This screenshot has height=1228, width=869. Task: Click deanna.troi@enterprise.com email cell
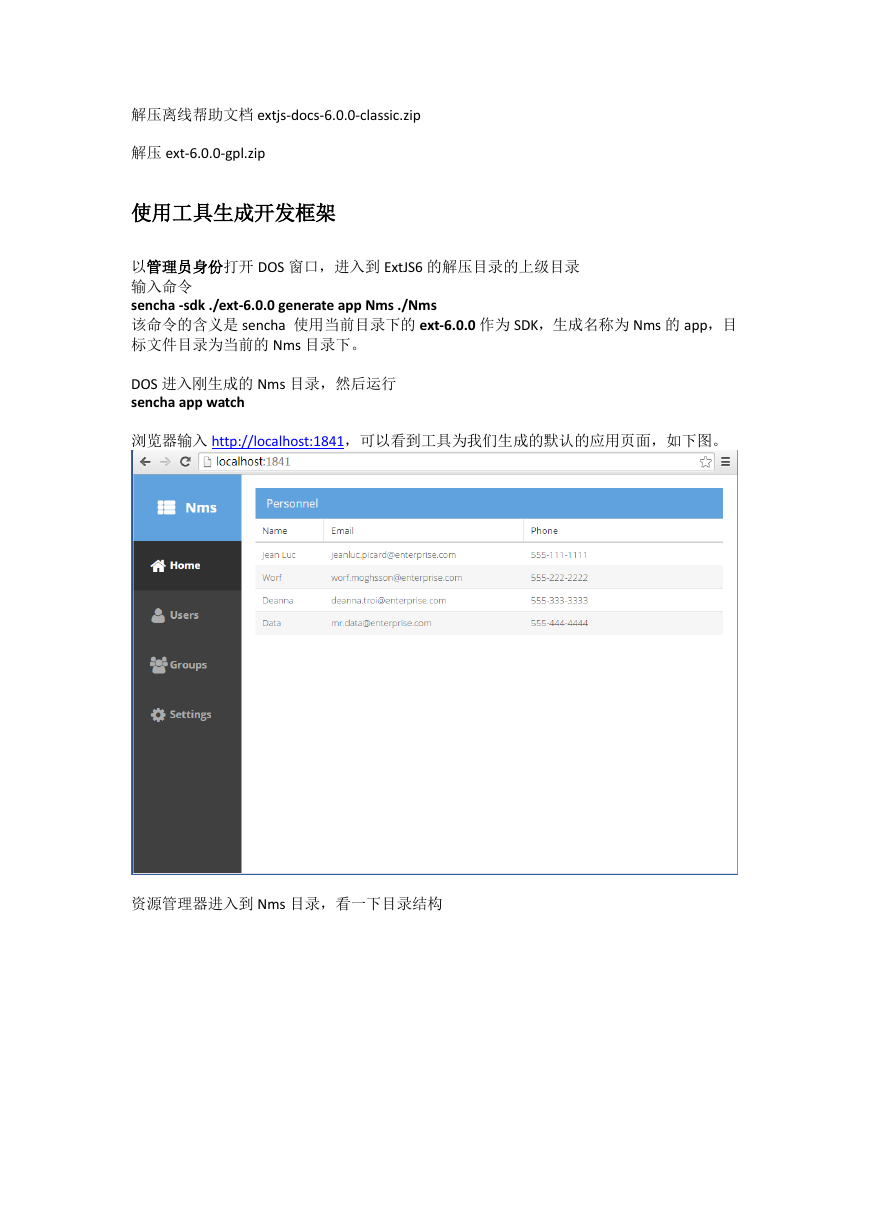point(389,600)
